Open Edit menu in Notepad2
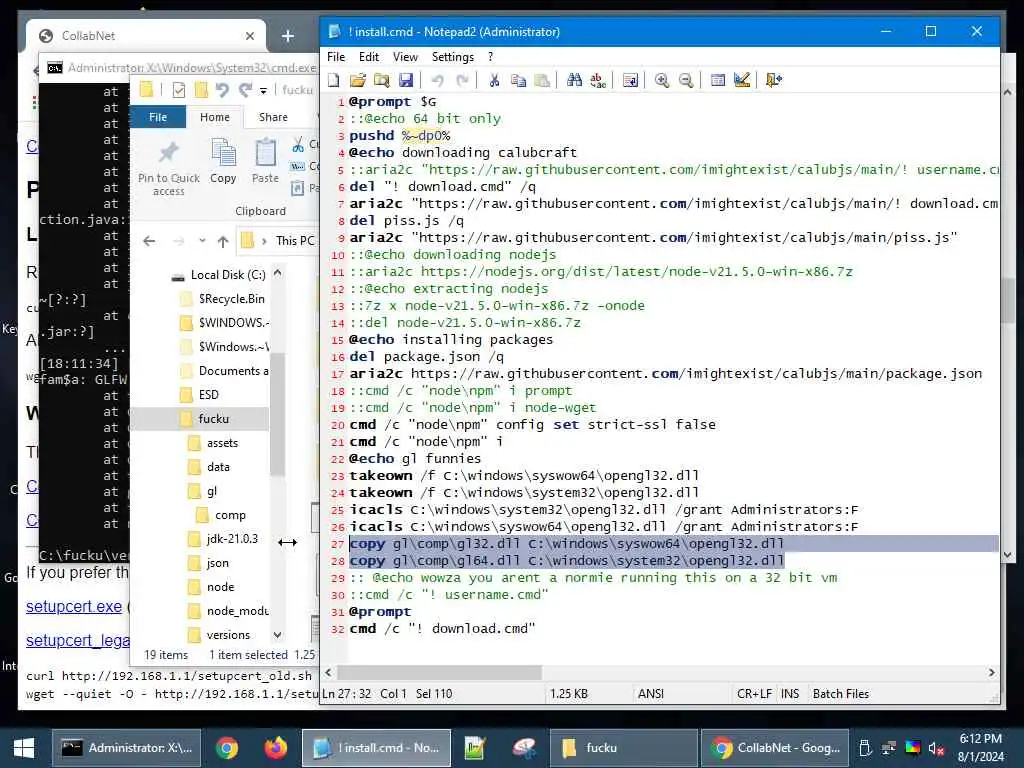 (x=369, y=57)
